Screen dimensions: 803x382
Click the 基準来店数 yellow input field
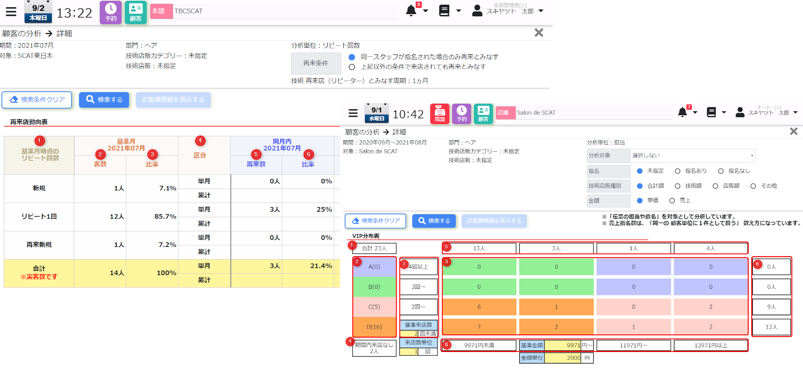point(409,334)
